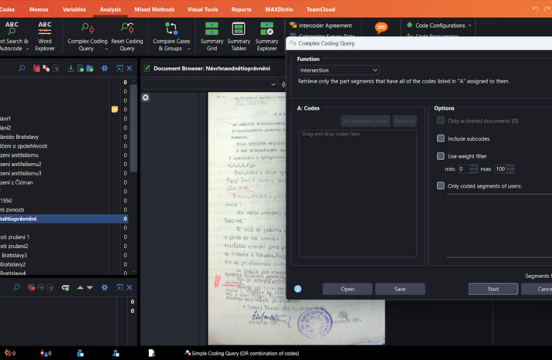
Task: Open the Summary Grid
Action: click(212, 36)
